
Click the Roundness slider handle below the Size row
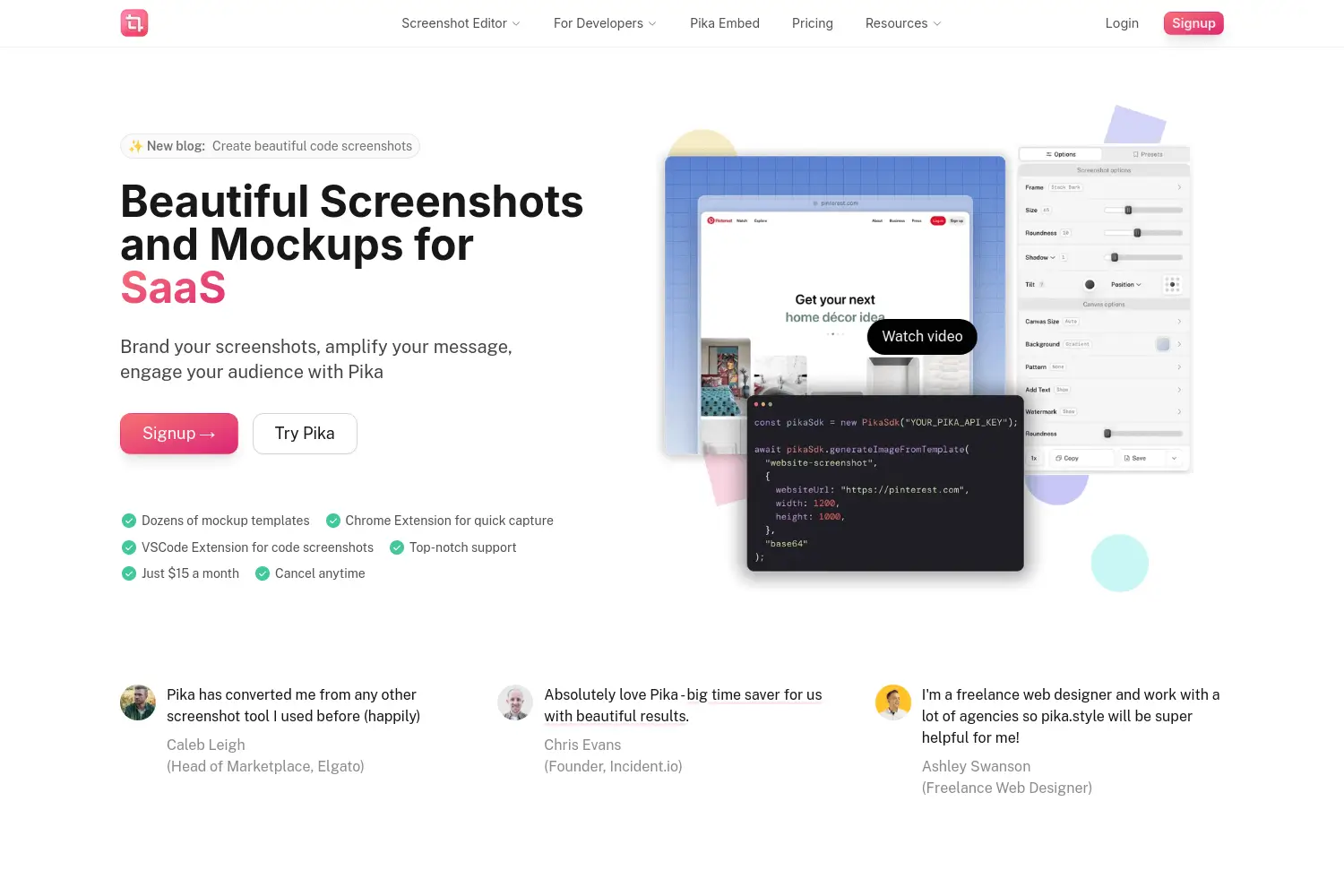1137,233
